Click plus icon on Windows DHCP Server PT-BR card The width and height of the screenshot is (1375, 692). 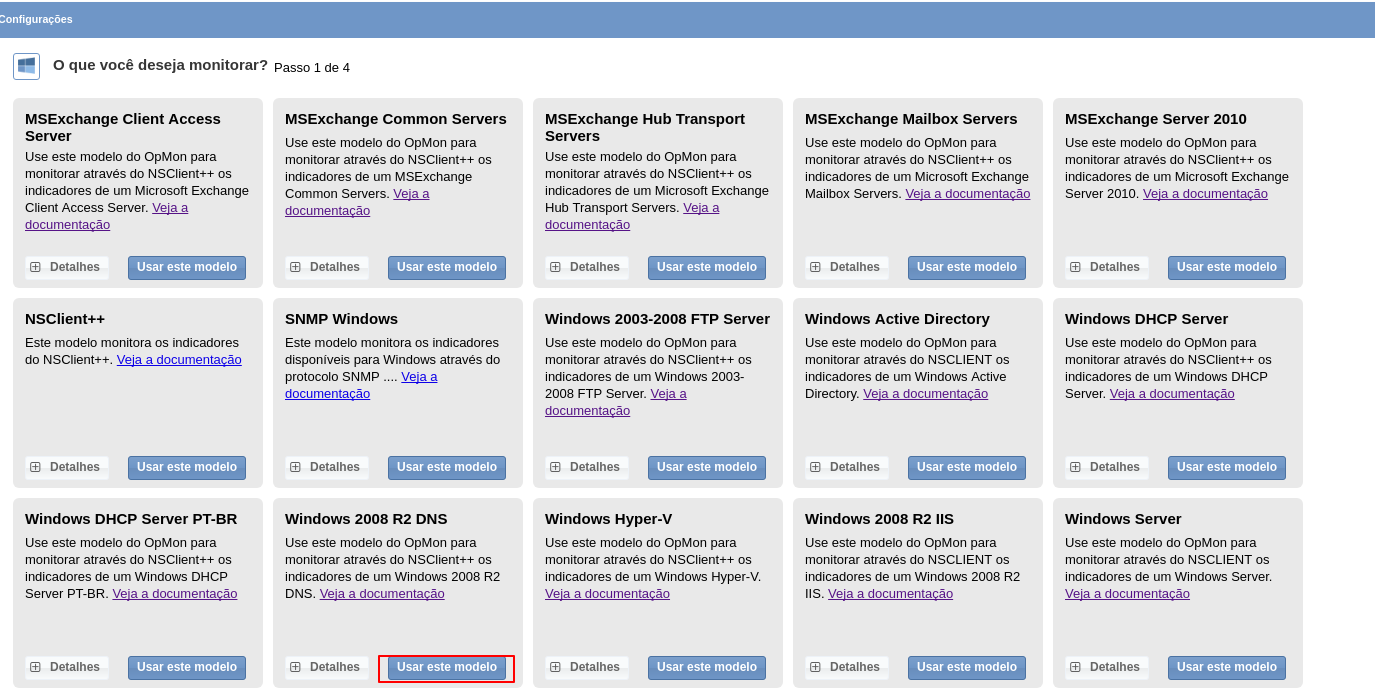[35, 667]
